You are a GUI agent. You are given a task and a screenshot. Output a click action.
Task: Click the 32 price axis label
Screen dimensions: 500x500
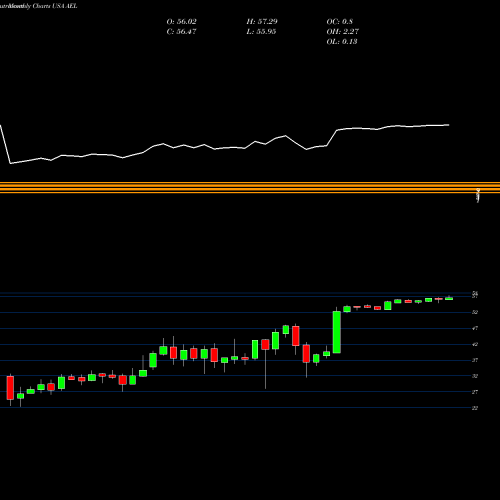[x=475, y=376]
